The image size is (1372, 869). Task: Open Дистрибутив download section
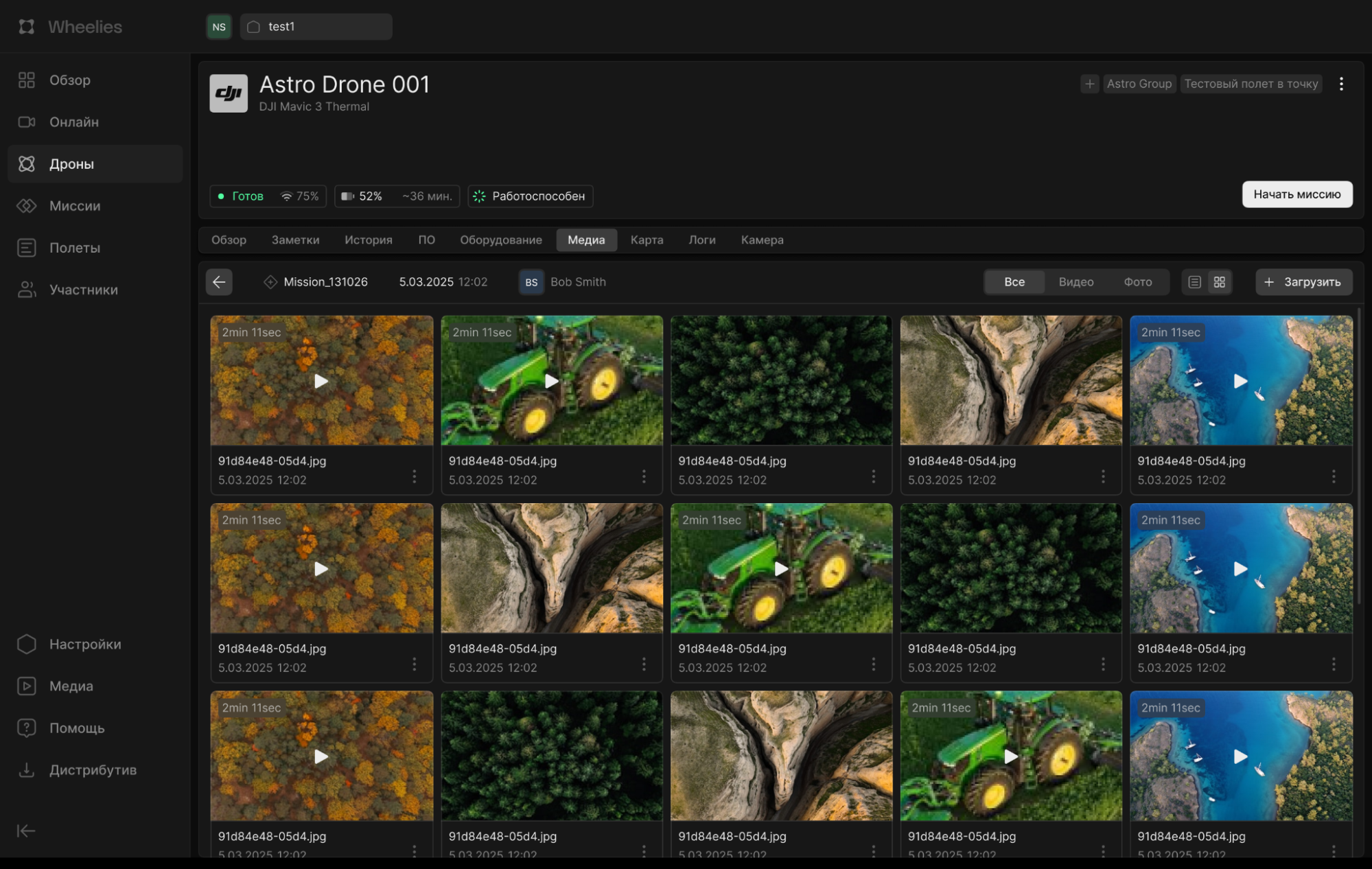pyautogui.click(x=92, y=770)
